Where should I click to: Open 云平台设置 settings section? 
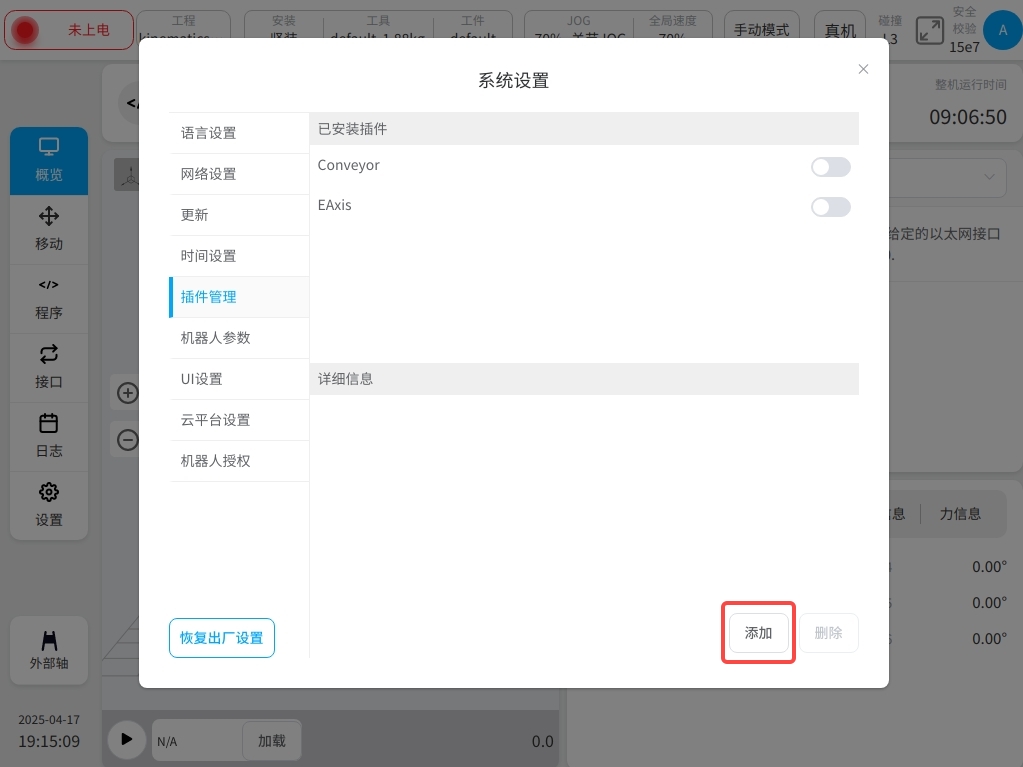point(215,420)
